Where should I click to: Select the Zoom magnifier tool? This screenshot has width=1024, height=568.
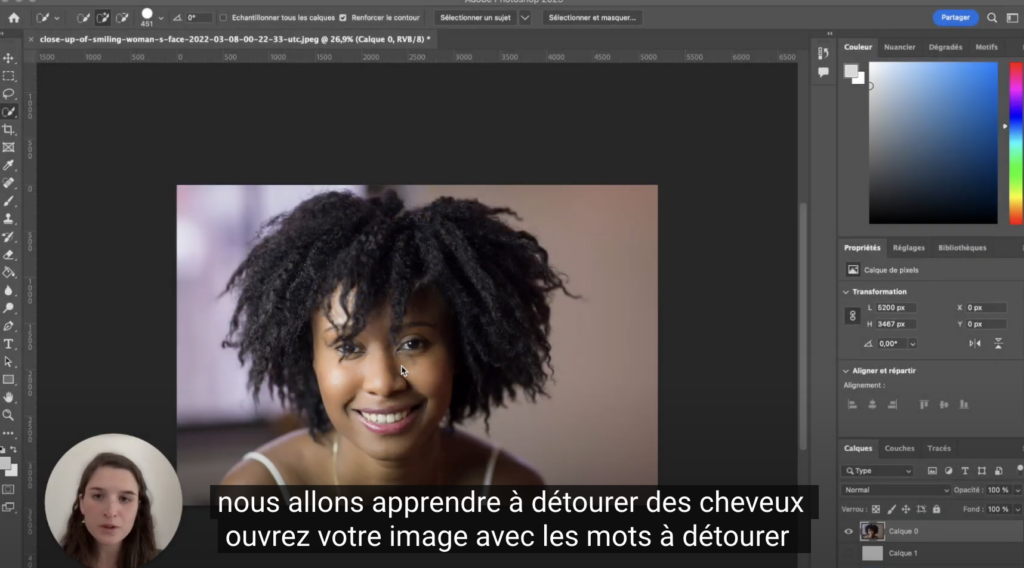[9, 415]
